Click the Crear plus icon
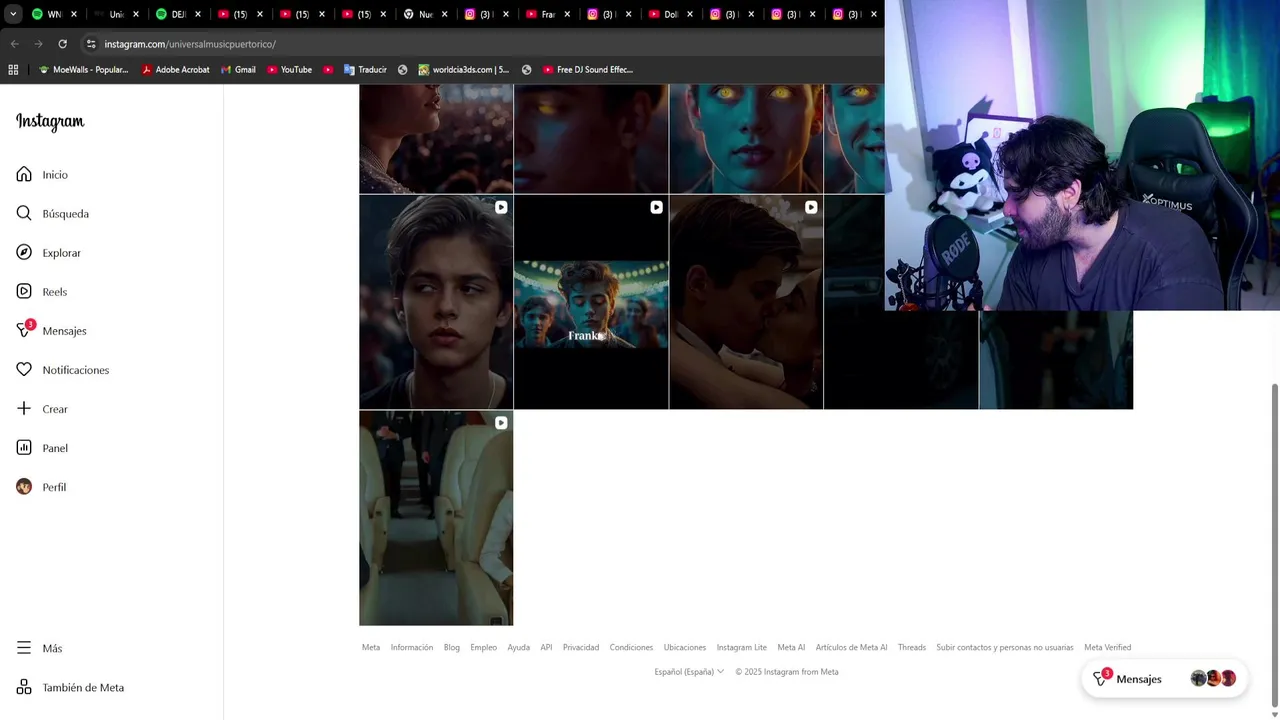The image size is (1280, 720). coord(24,408)
